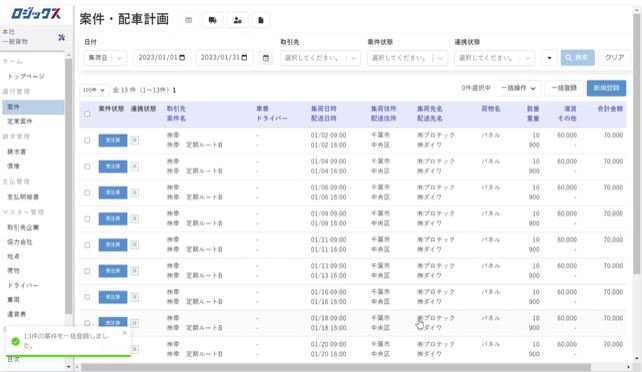Open calendar picker in 2023/01/01 field

coord(182,57)
